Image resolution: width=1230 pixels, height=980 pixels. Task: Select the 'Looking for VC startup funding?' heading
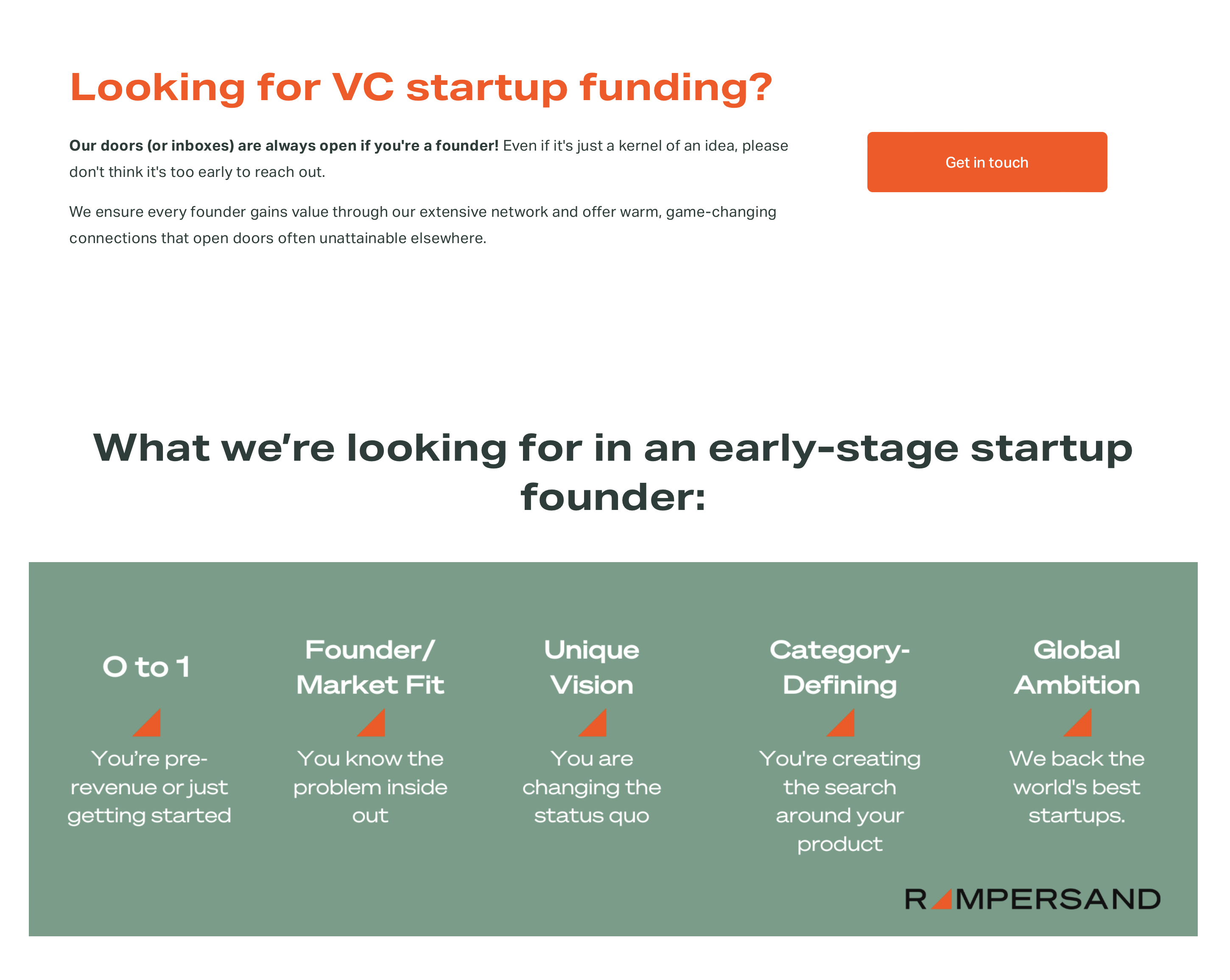pos(421,88)
